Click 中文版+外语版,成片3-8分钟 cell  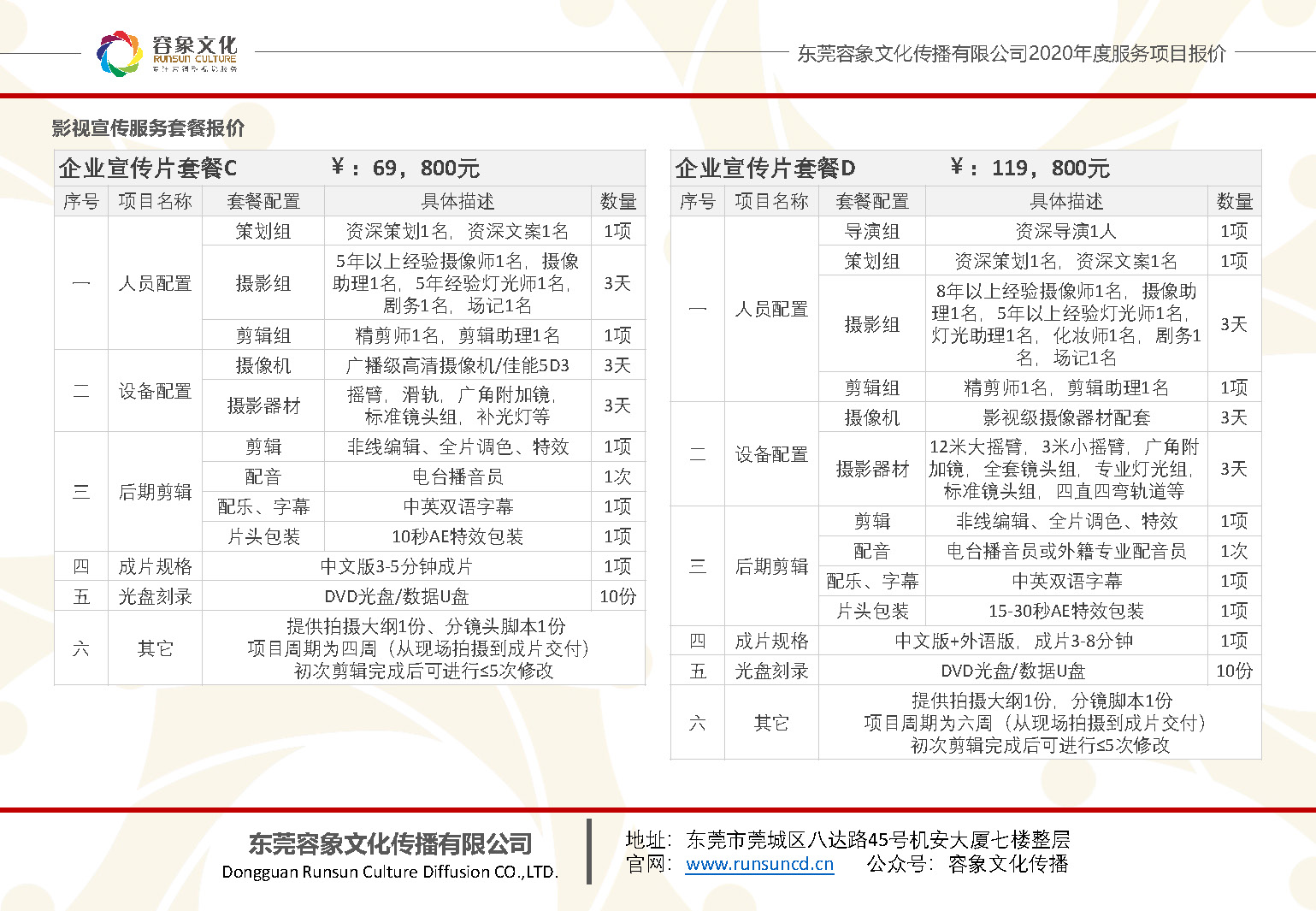(x=1013, y=641)
